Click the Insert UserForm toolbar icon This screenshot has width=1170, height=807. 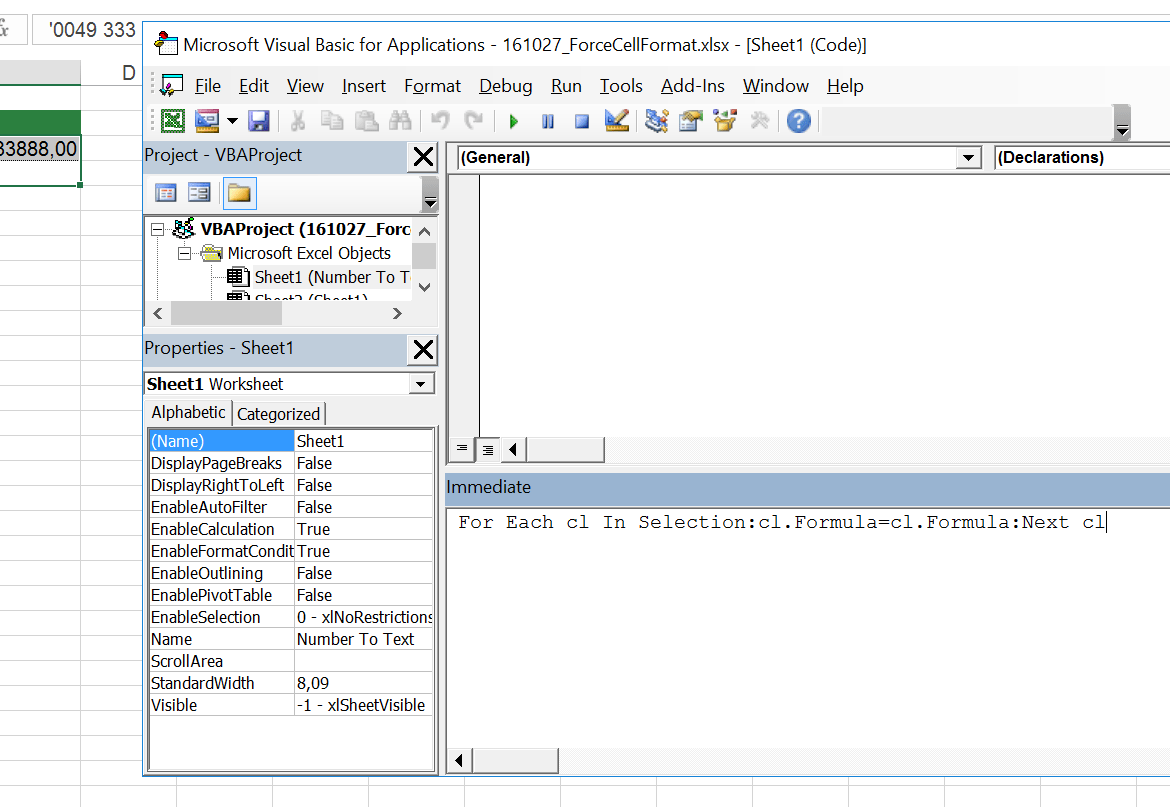[207, 121]
